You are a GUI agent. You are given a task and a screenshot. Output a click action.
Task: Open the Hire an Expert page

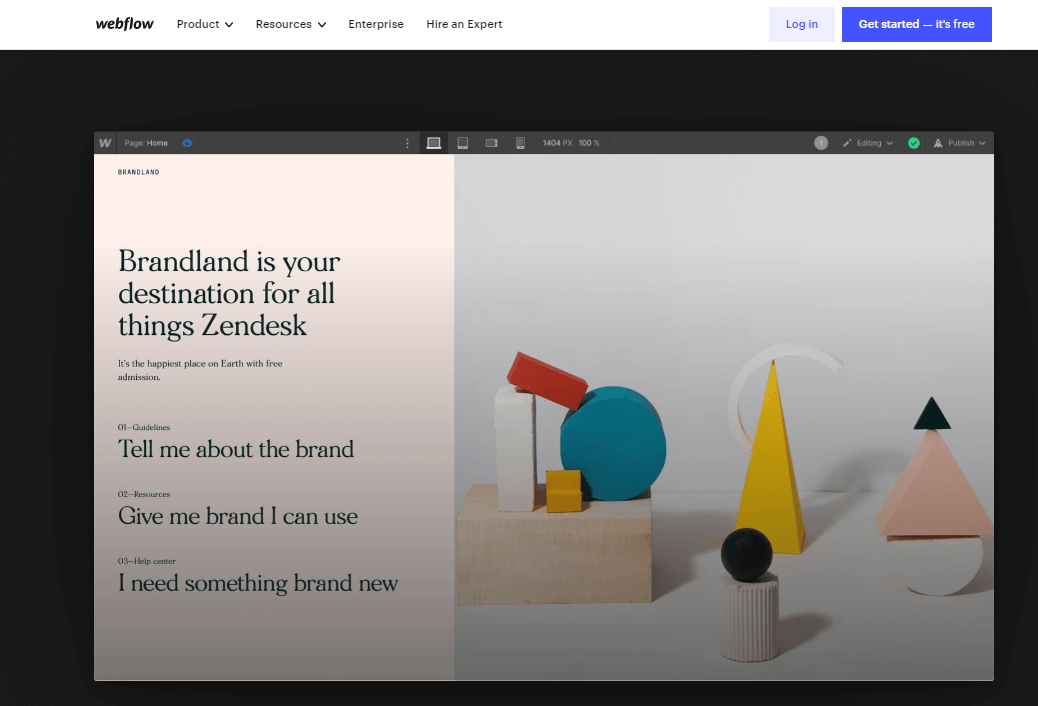[464, 24]
